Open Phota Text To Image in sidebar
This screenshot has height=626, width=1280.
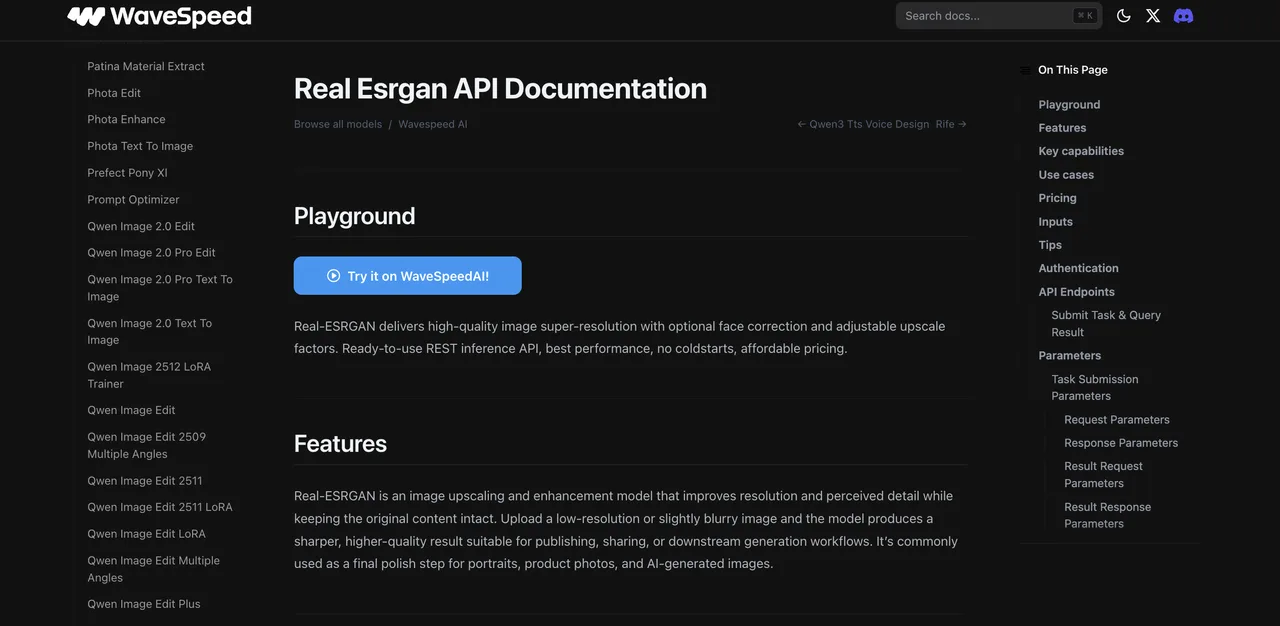point(140,146)
